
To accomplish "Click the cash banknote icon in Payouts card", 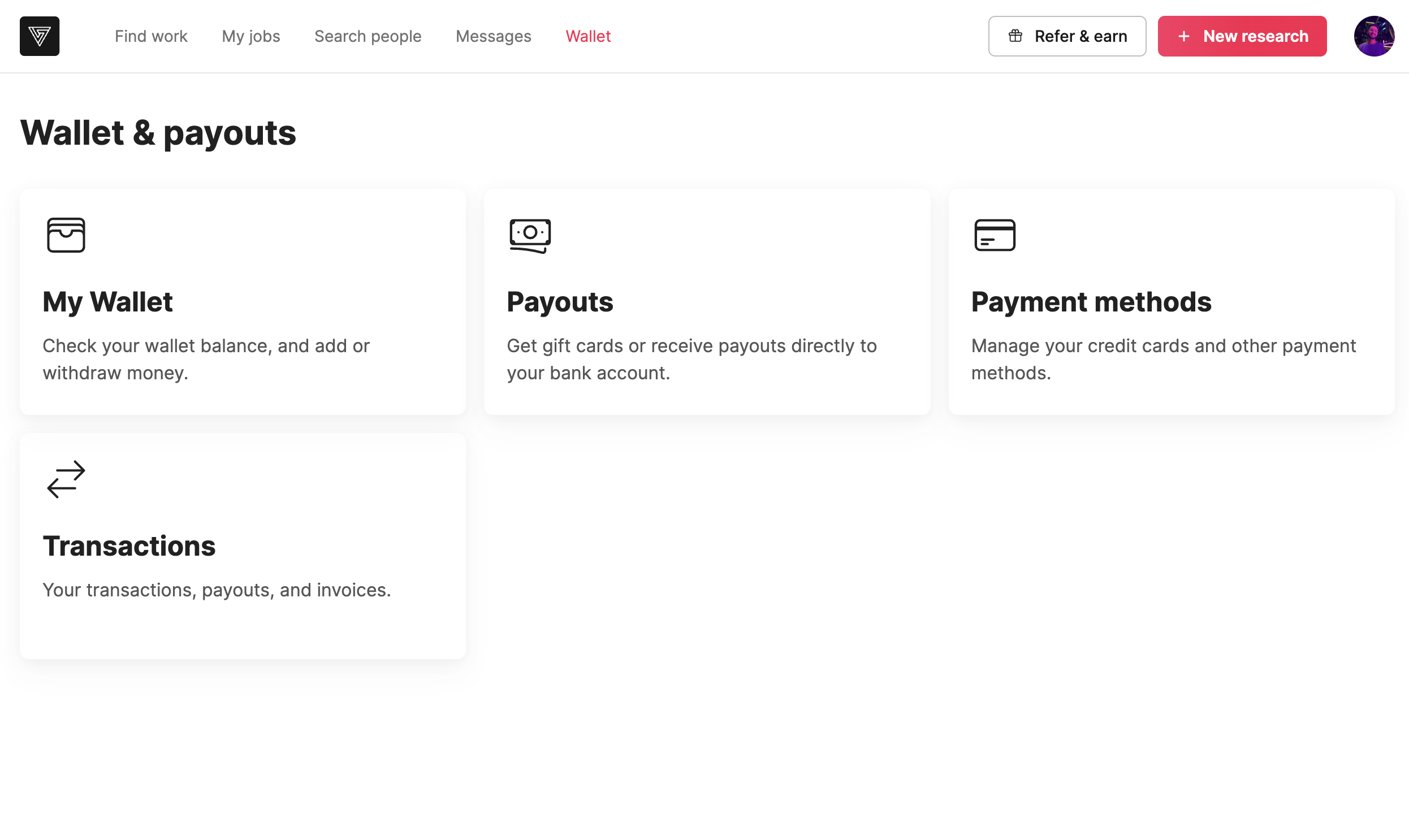I will 530,235.
